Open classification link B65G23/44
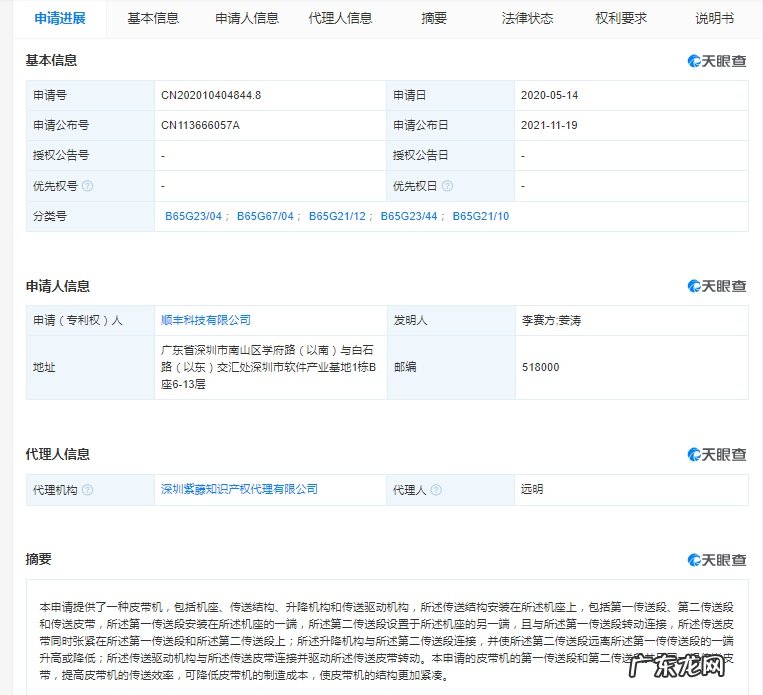 409,216
